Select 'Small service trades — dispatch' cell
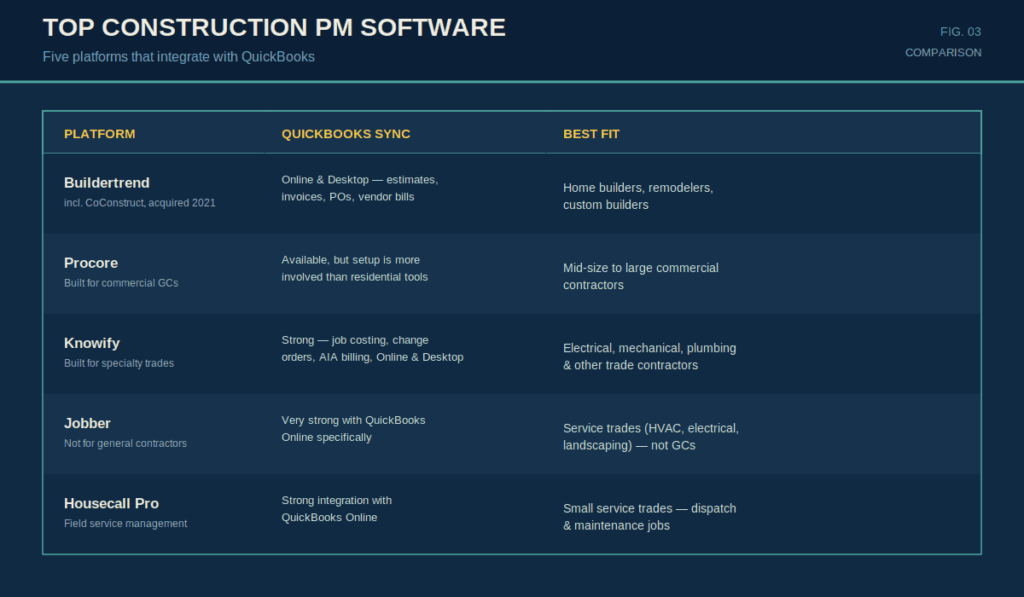This screenshot has height=597, width=1024. coord(650,517)
